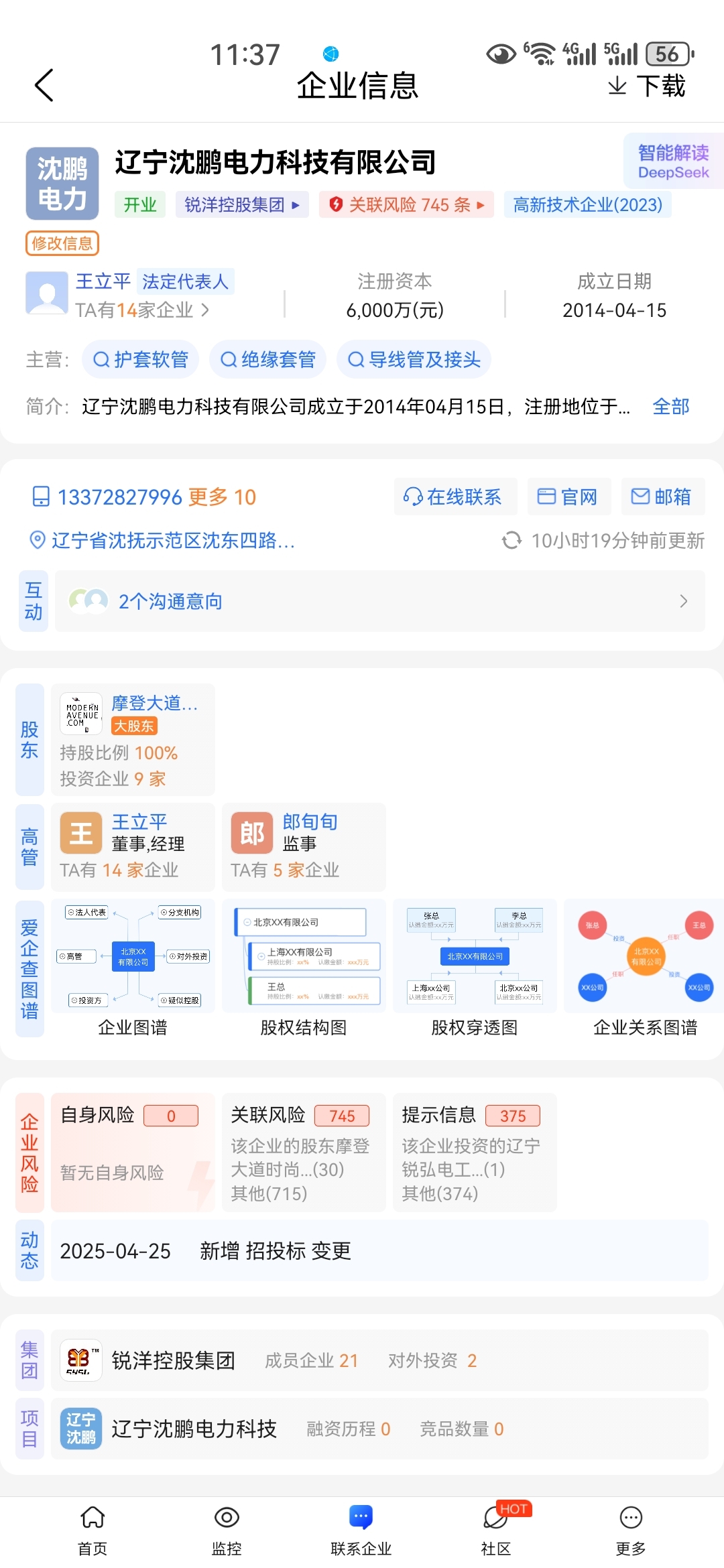Open the 关联风险 745 card
Viewport: 724px width, 1568px height.
tap(304, 1153)
